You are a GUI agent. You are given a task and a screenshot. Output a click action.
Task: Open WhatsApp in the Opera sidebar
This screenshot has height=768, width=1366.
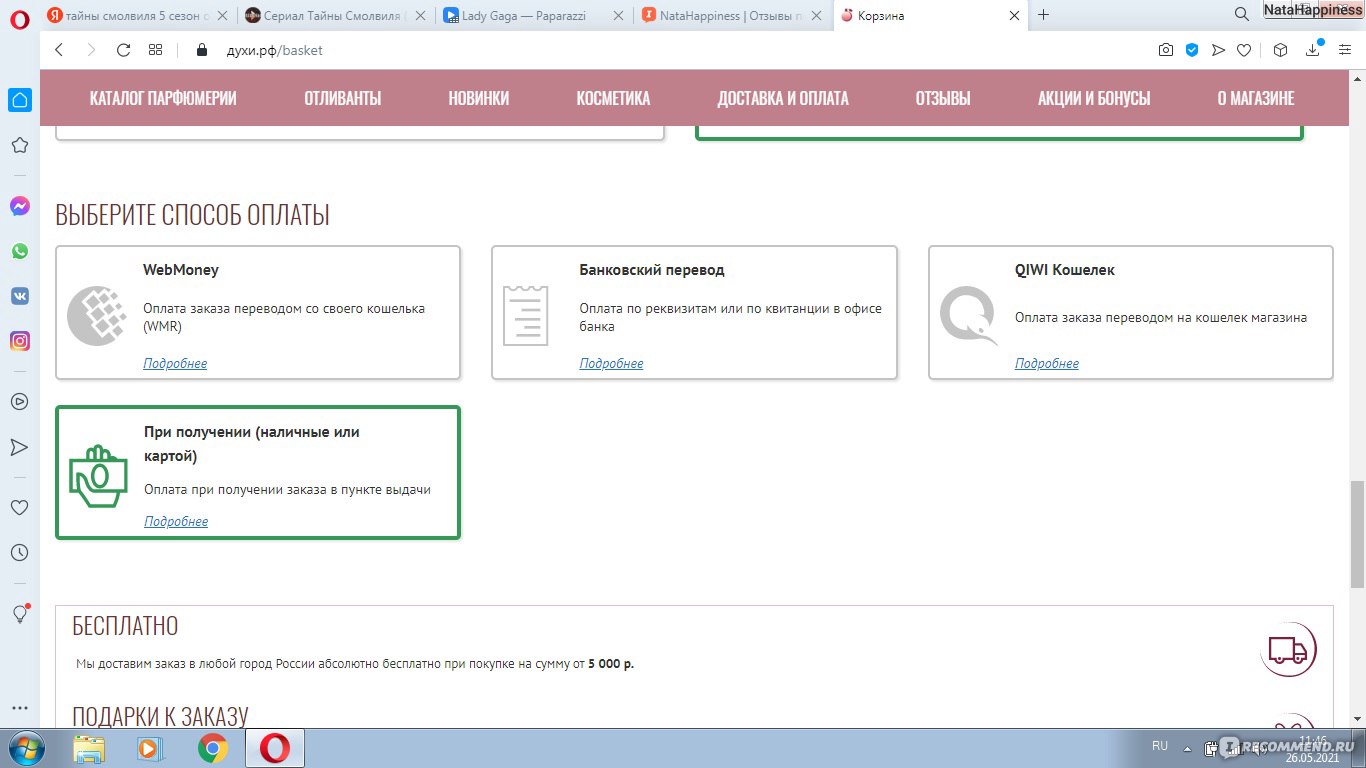(x=20, y=251)
